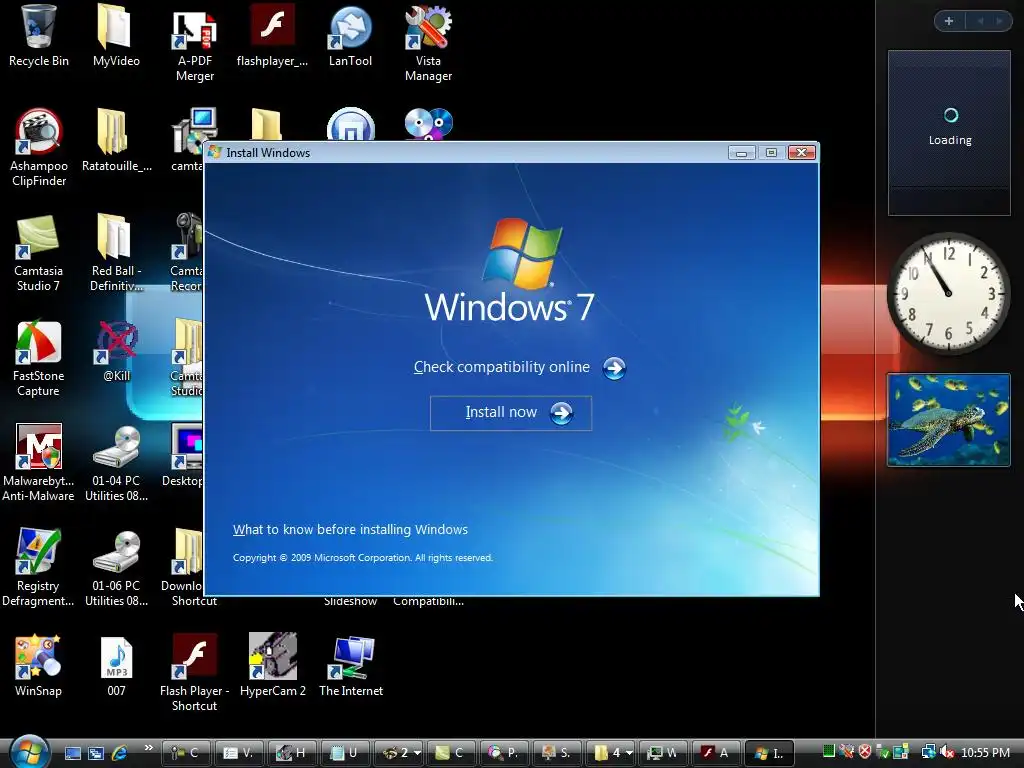
Task: Click the sidebar add gadget plus button
Action: (x=949, y=21)
